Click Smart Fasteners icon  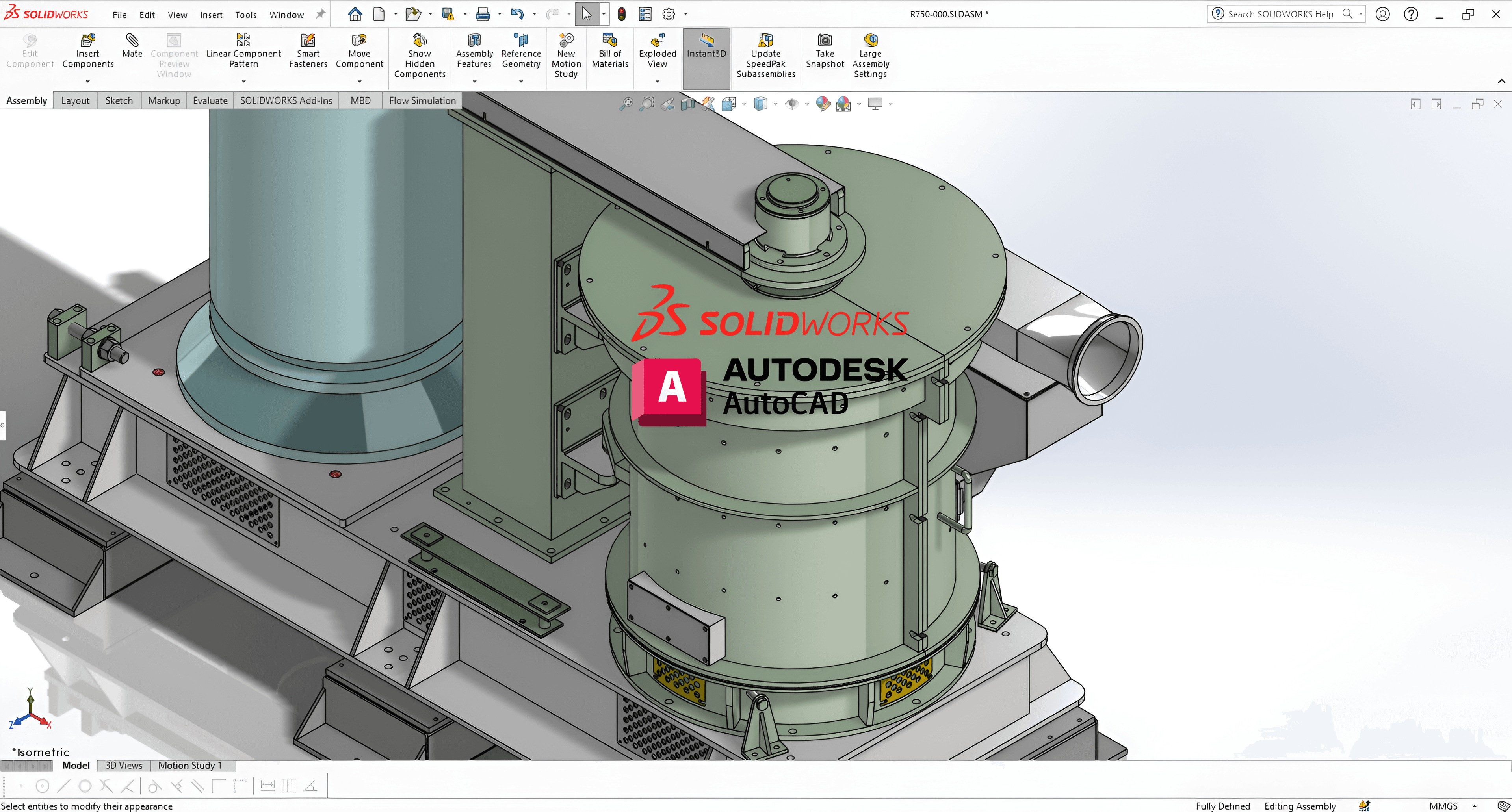coord(308,50)
